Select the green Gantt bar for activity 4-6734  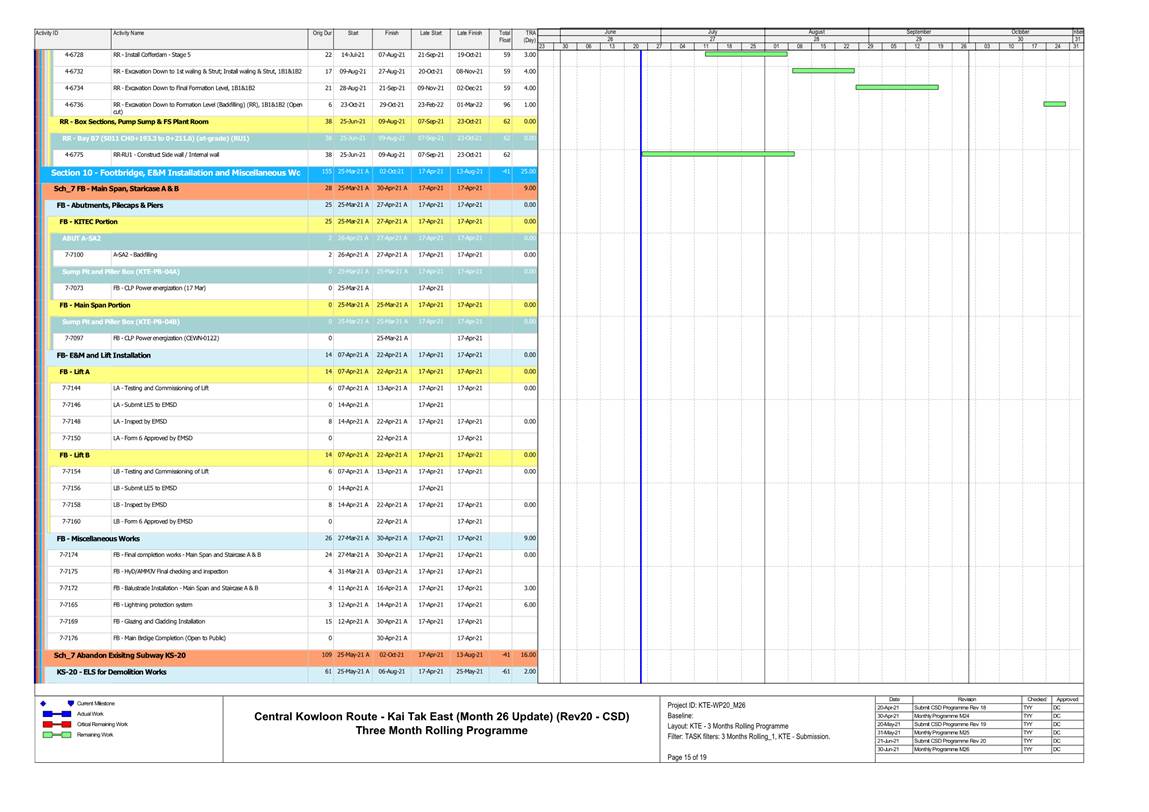[x=896, y=87]
